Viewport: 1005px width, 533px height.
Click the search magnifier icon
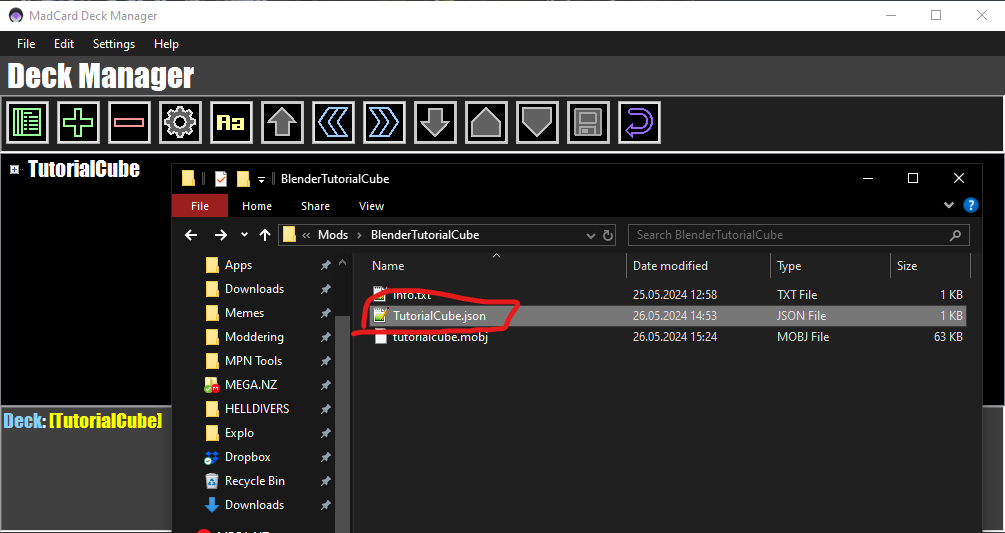click(x=955, y=235)
